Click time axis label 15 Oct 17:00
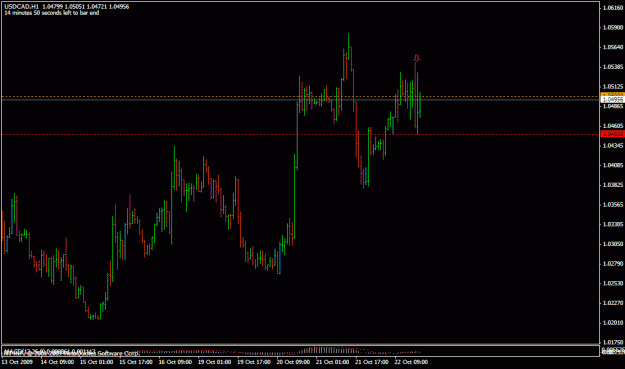The width and height of the screenshot is (625, 369). pos(136,362)
